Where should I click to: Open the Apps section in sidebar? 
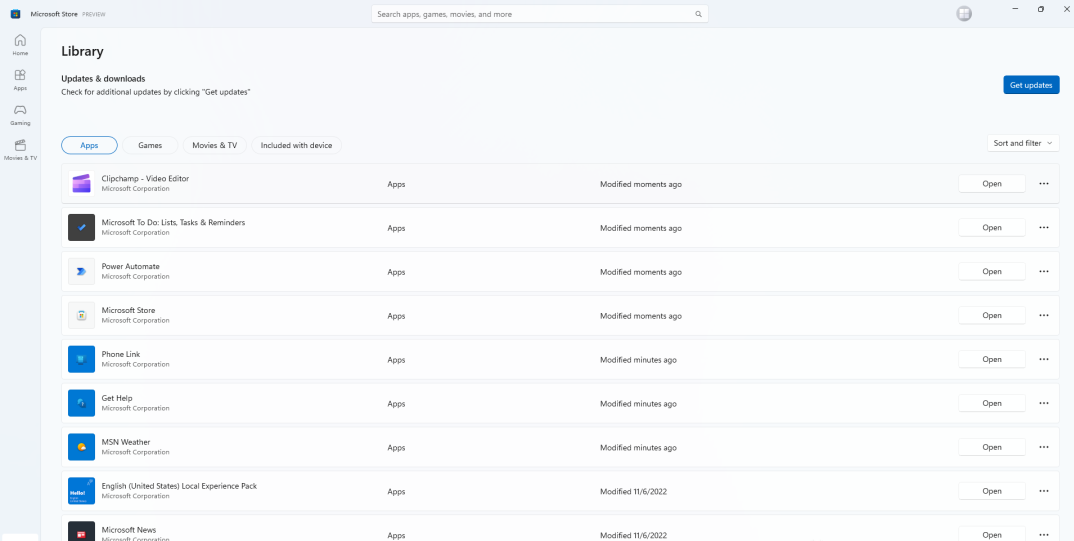(20, 79)
